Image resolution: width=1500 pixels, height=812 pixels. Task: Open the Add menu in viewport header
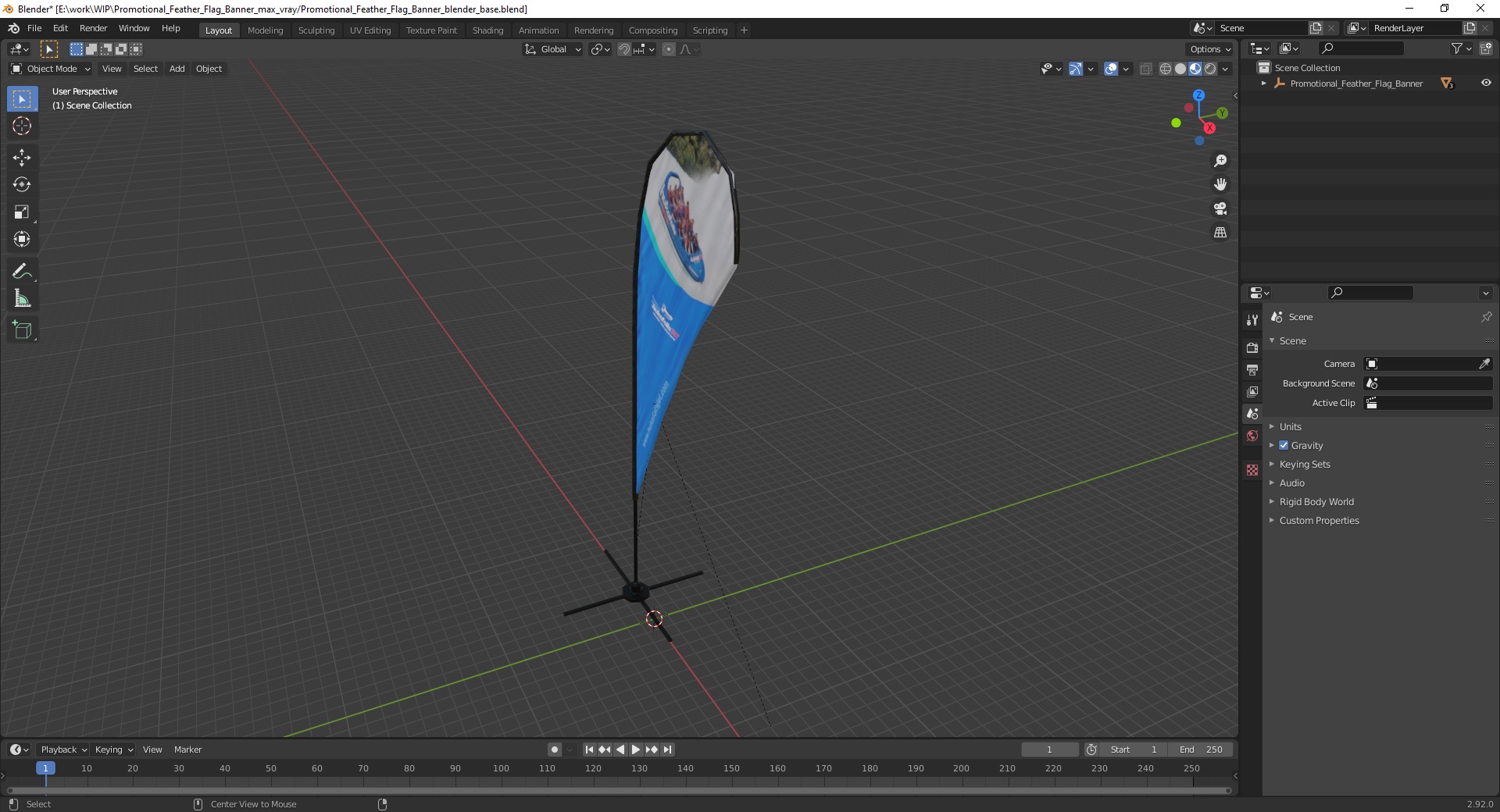pos(177,69)
